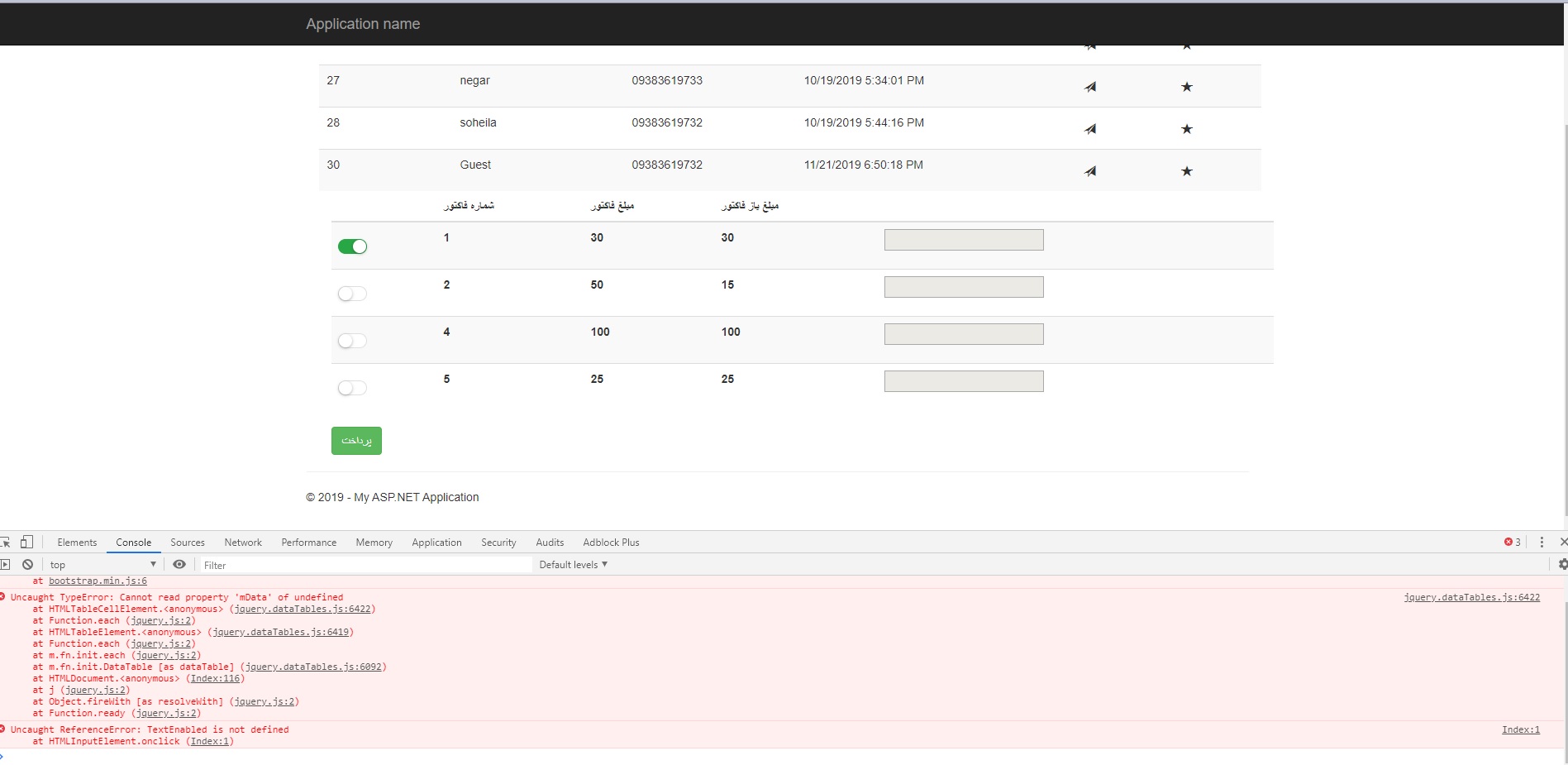Toggle the device toolbar icon in DevTools
The height and width of the screenshot is (765, 1568).
(x=26, y=543)
